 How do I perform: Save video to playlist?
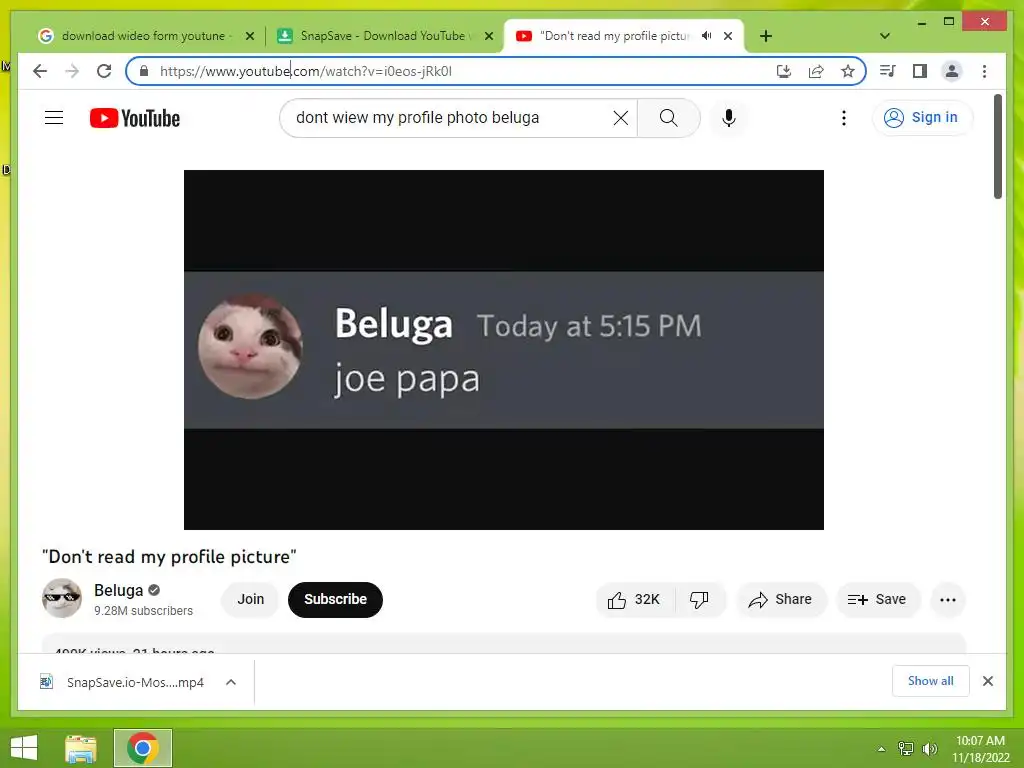coord(878,600)
